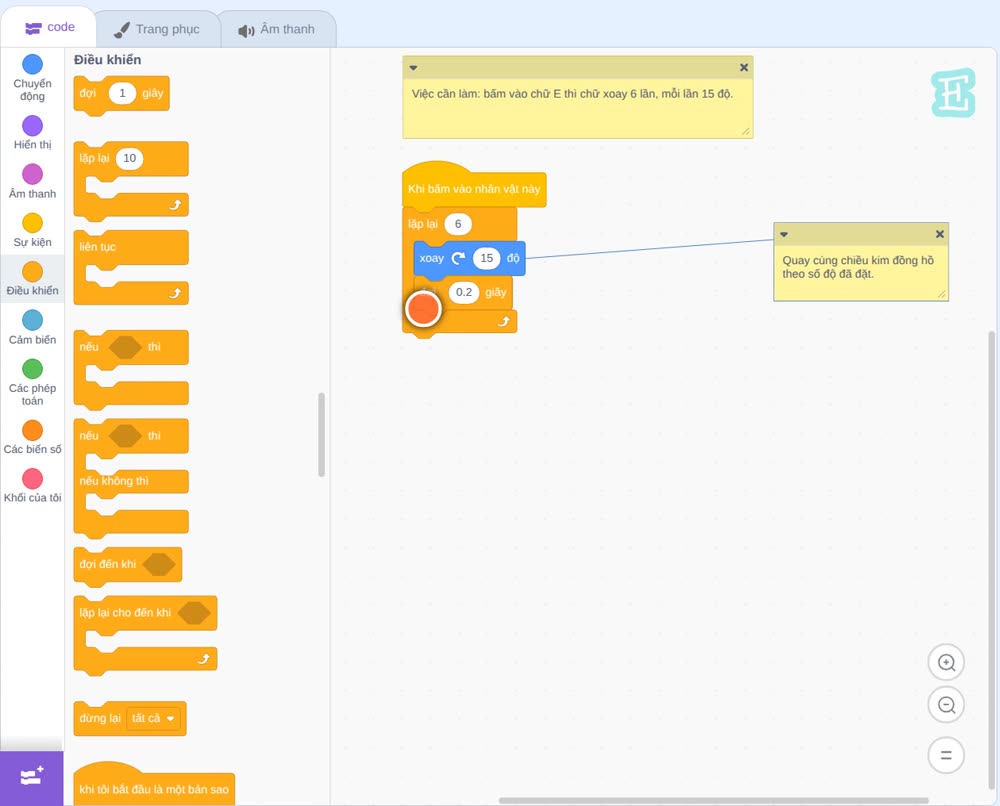
Task: Close the Quay cùng chiều comment
Action: [939, 234]
